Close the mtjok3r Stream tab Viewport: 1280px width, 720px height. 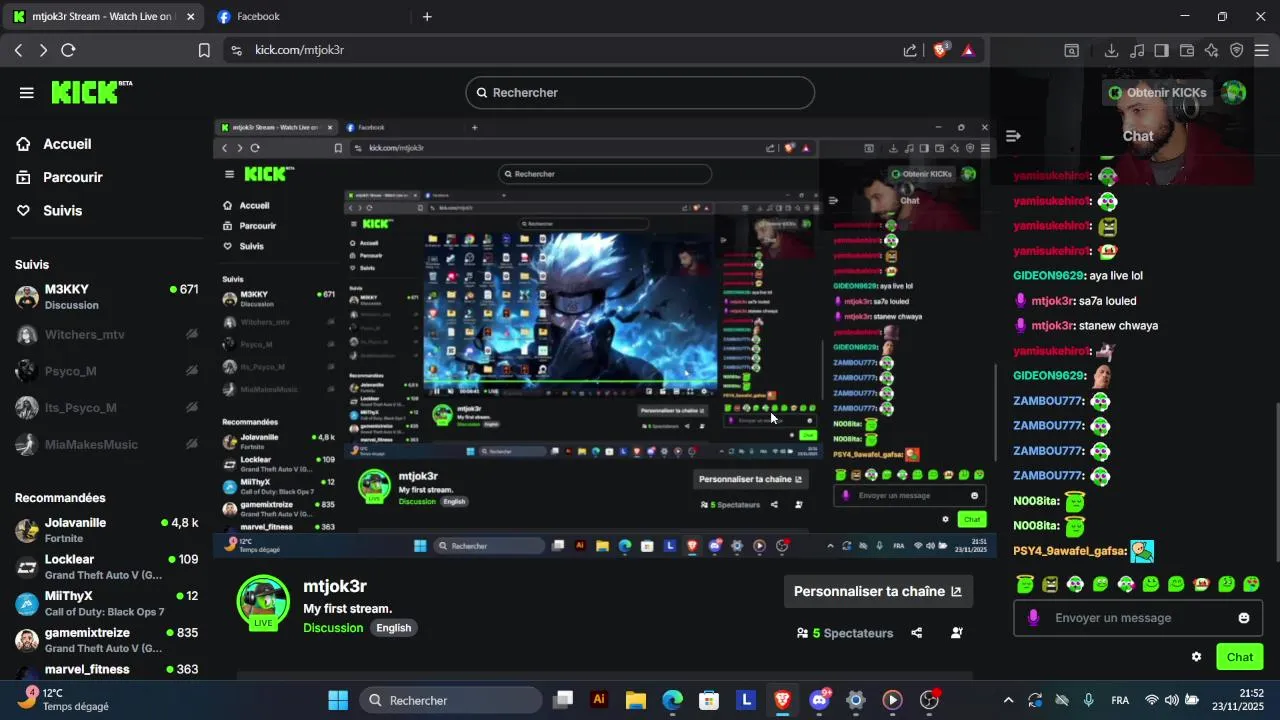[190, 16]
